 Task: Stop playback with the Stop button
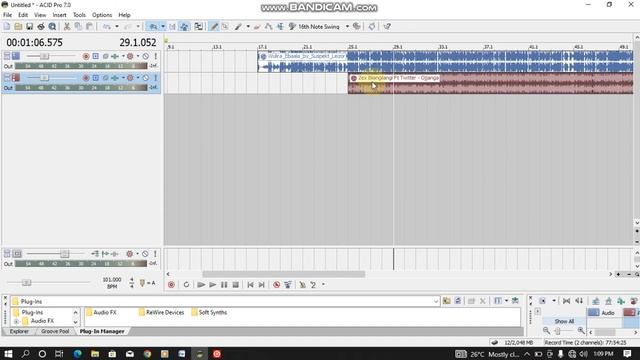[x=236, y=284]
